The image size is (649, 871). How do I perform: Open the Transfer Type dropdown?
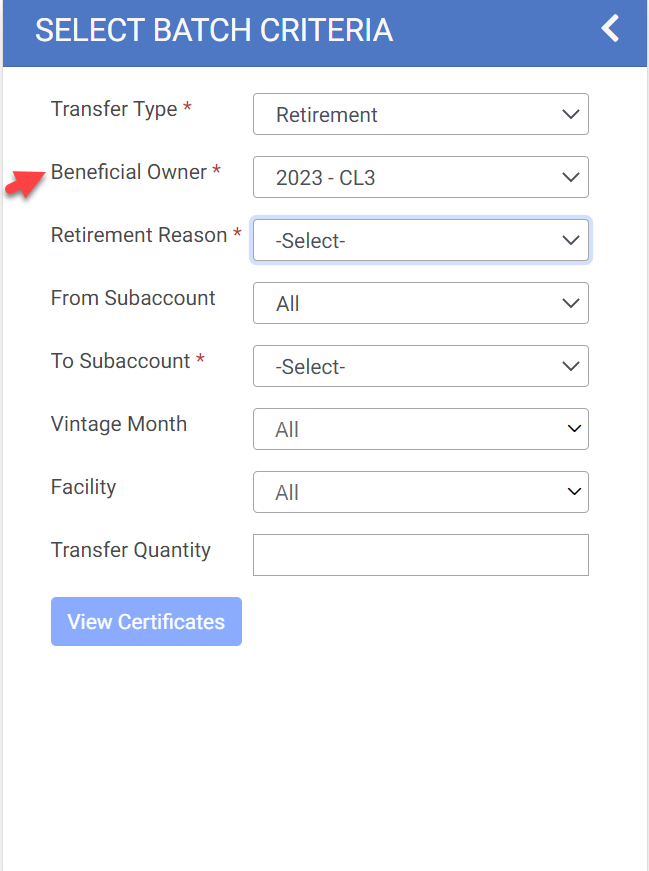420,114
